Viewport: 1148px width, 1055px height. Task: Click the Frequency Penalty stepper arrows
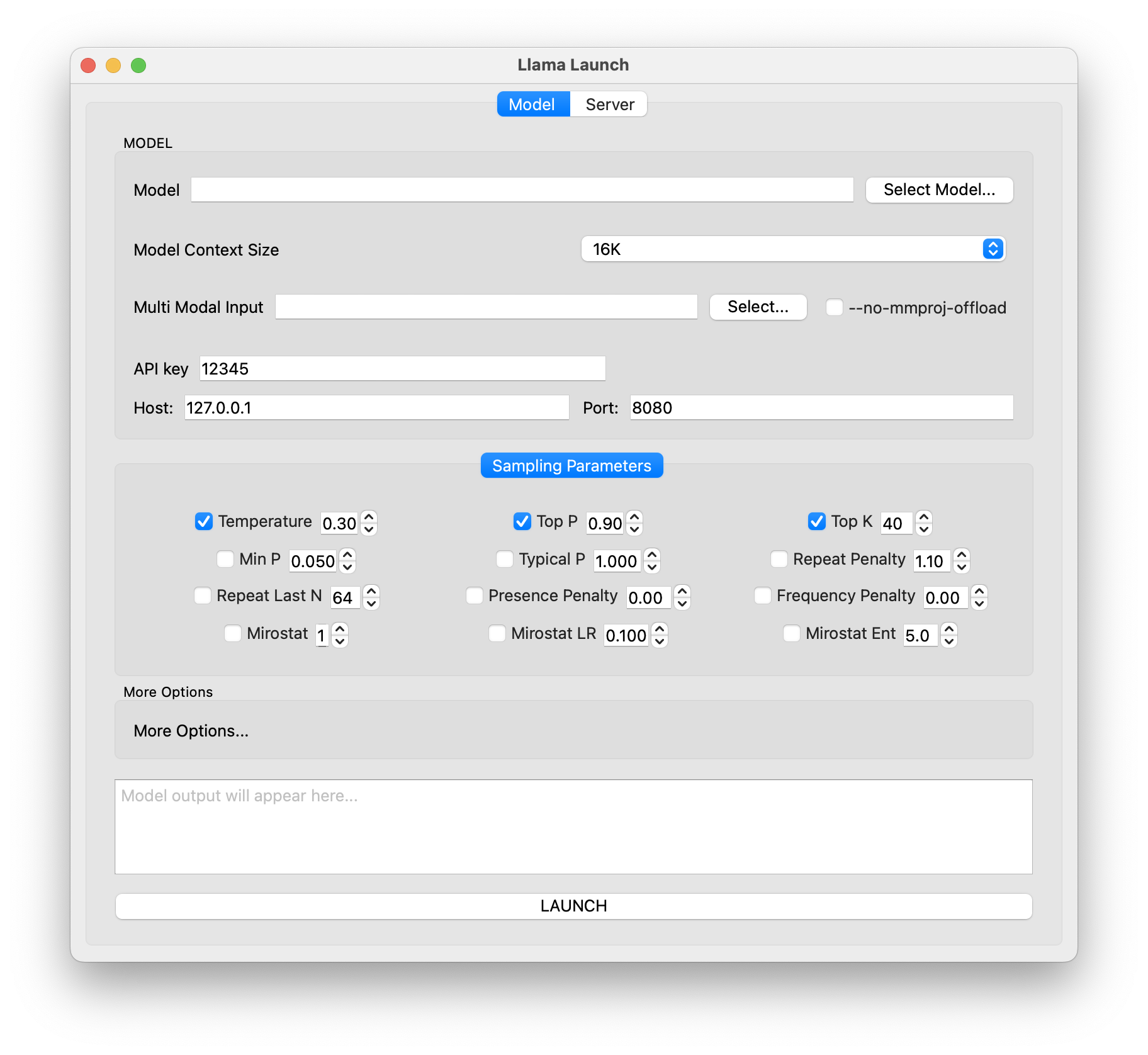(979, 597)
